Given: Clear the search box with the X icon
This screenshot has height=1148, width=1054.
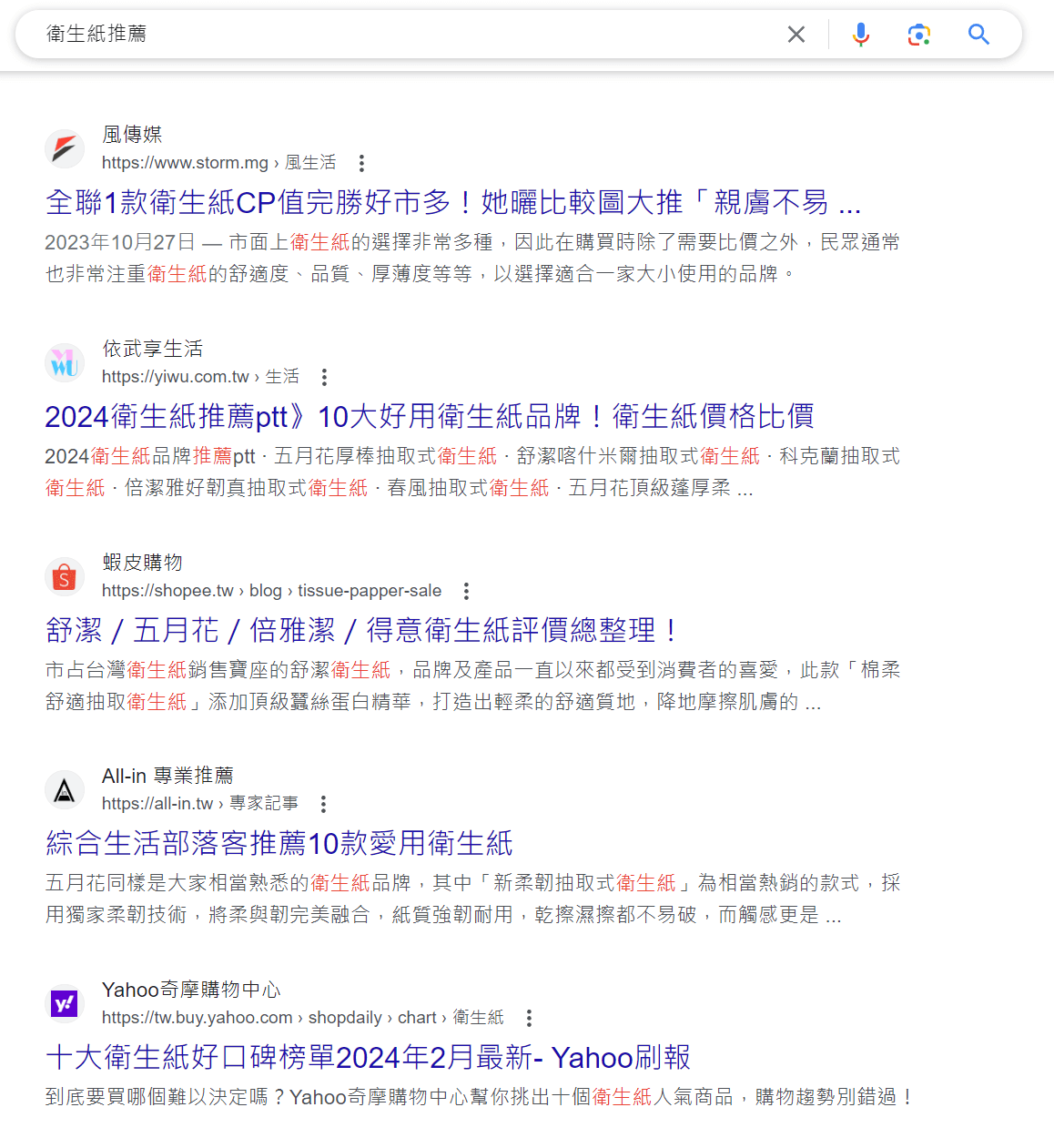Looking at the screenshot, I should coord(796,35).
